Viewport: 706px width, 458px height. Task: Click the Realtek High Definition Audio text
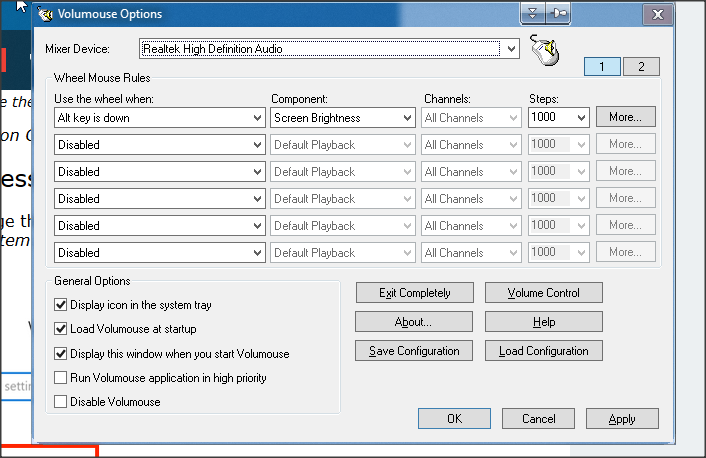pos(213,49)
